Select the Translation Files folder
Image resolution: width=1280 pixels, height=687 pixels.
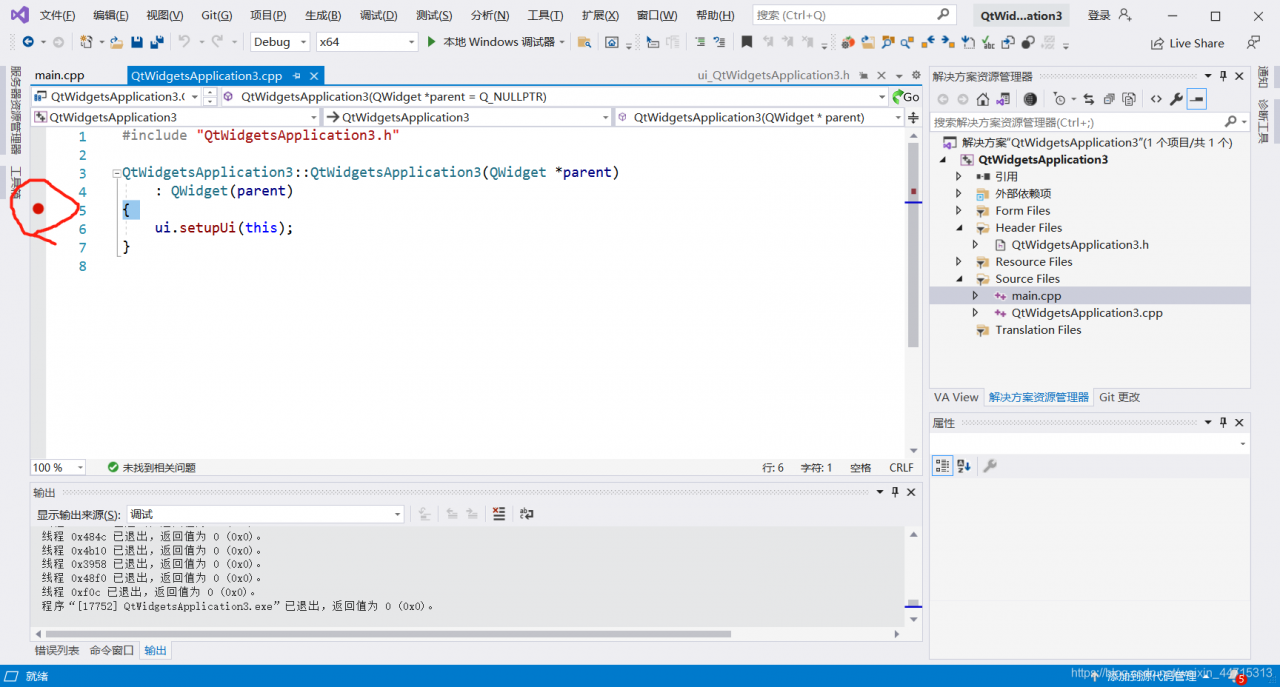coord(1038,330)
